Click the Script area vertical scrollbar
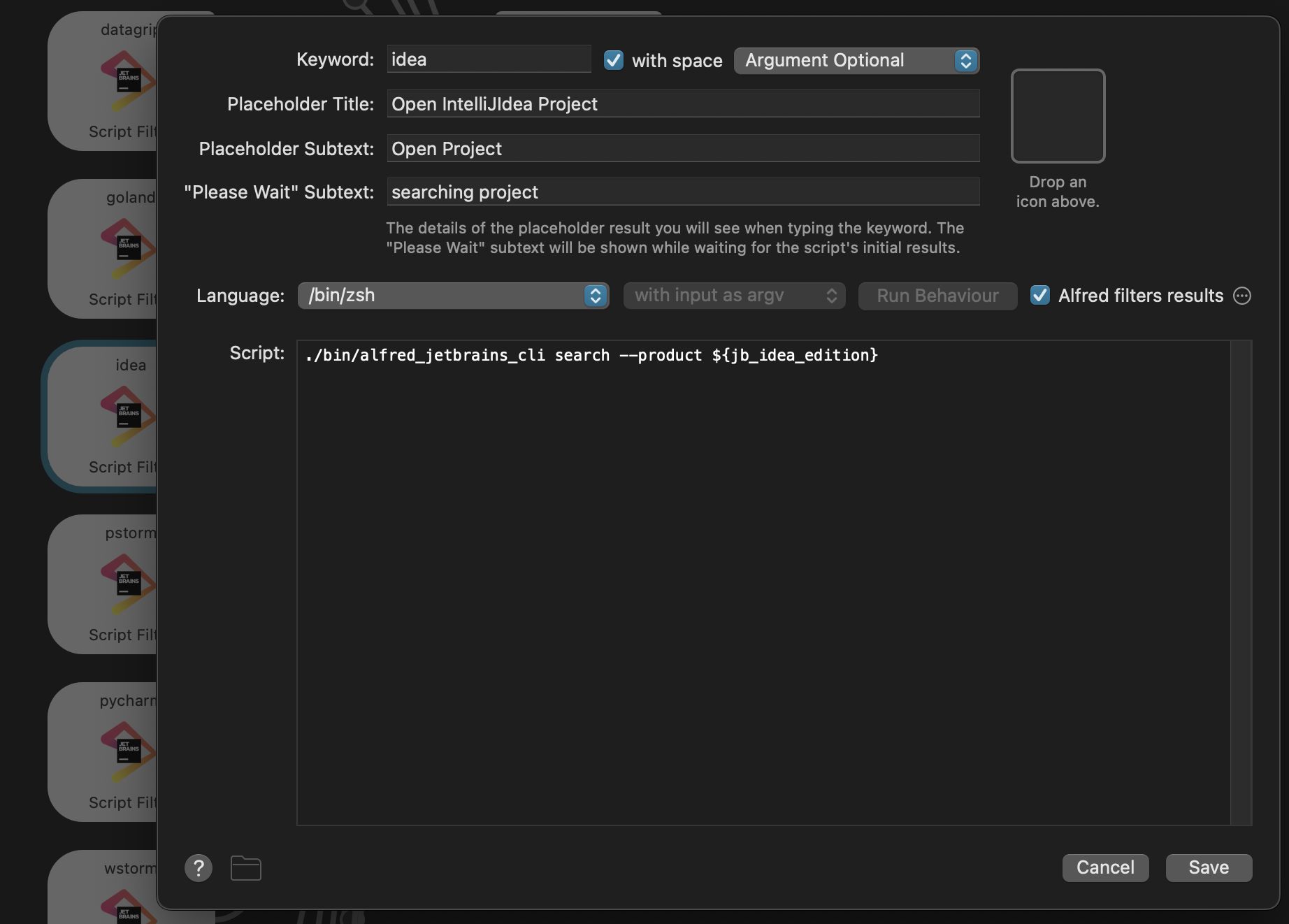The image size is (1289, 924). click(1241, 583)
